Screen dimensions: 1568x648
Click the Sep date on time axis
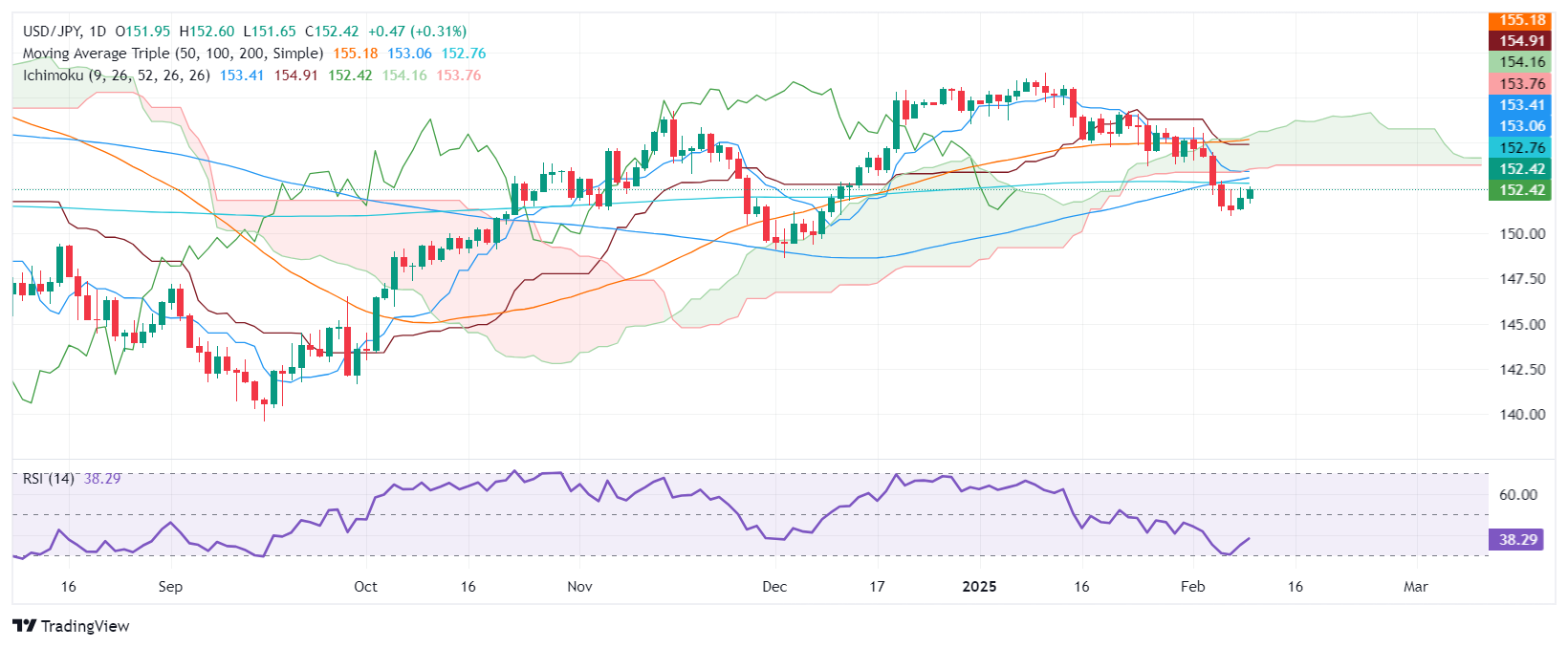(170, 587)
